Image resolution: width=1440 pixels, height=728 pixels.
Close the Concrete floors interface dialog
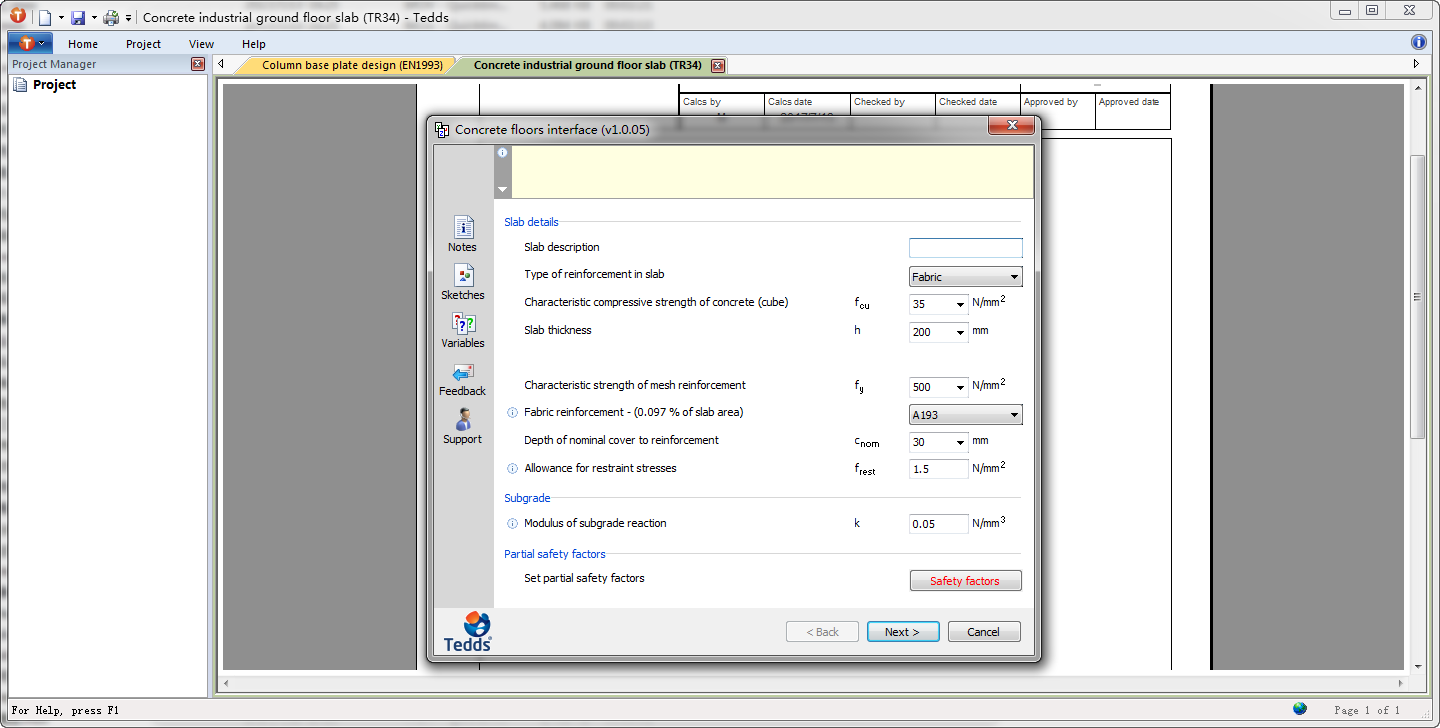[1011, 126]
